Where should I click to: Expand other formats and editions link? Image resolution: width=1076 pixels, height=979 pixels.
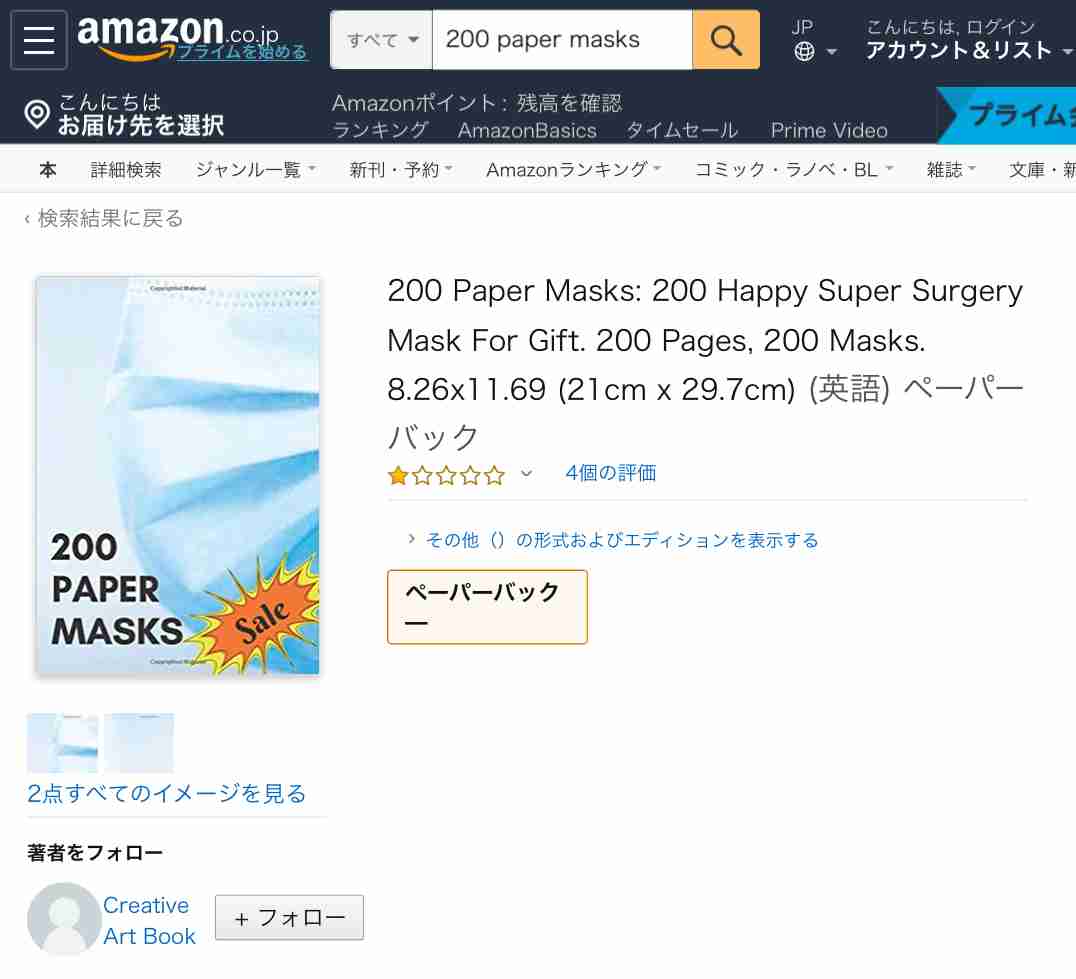click(622, 540)
